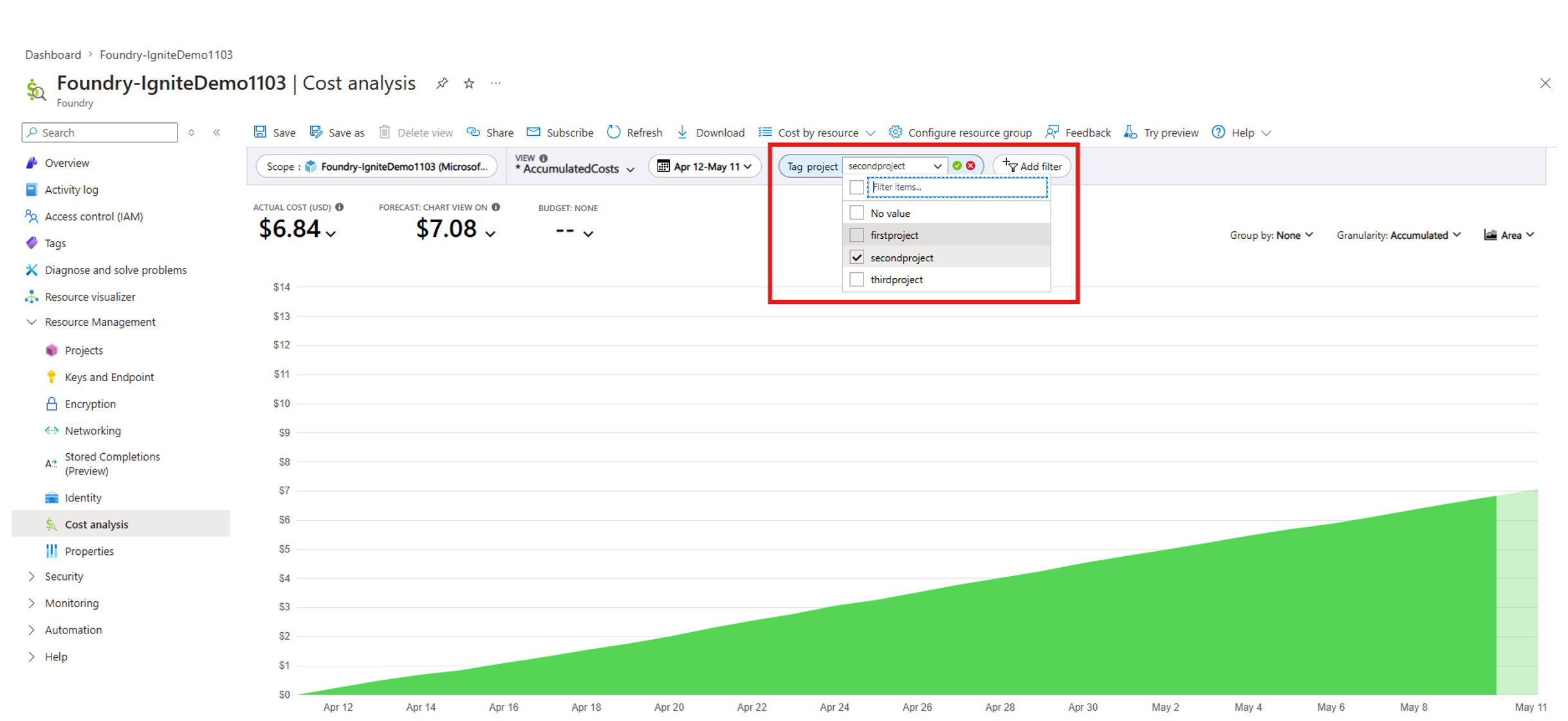Refresh the cost data
This screenshot has height=721, width=1568.
coord(634,133)
